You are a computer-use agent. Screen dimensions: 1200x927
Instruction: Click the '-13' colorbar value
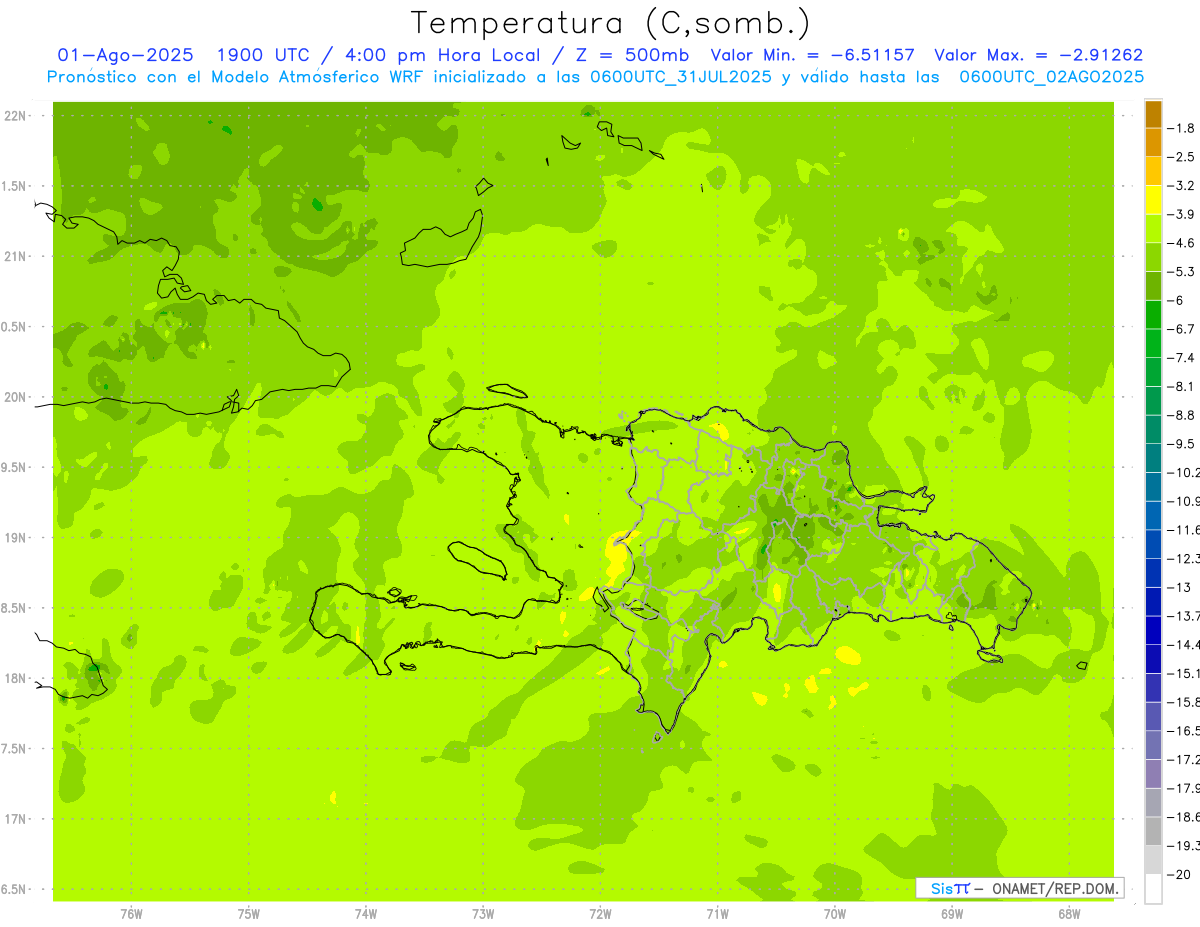(x=1179, y=587)
